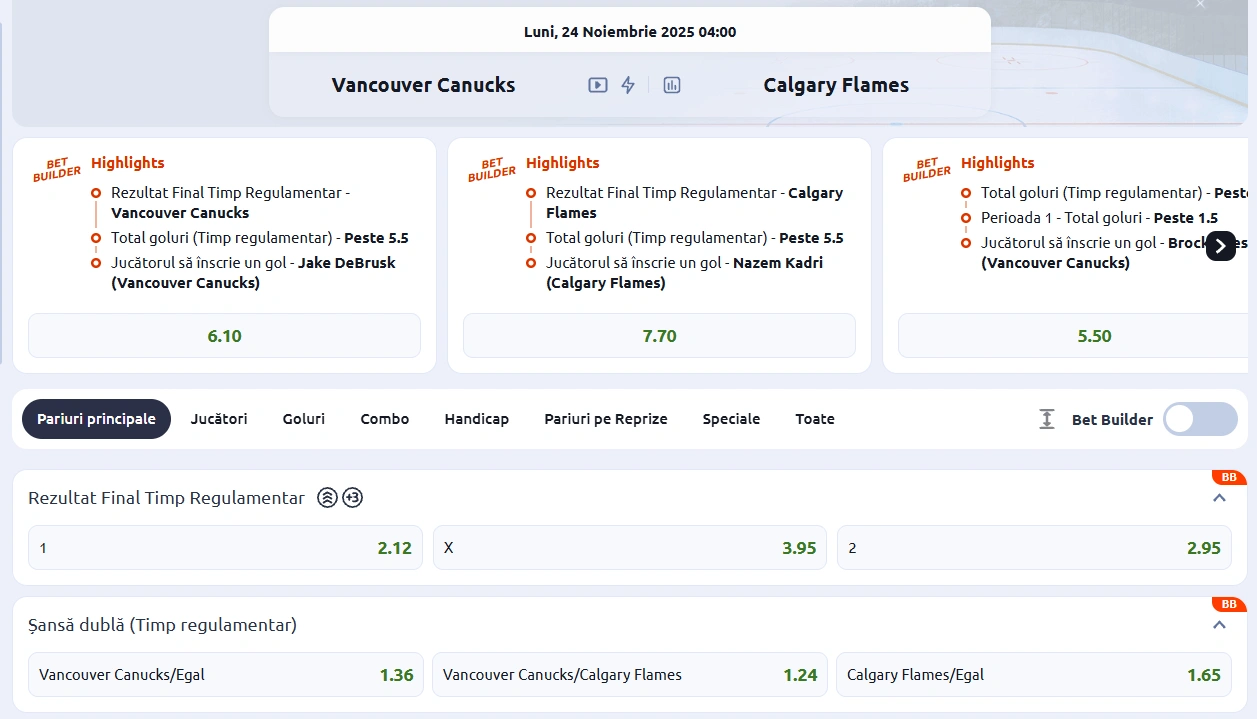Select the lightning live tracker icon
Viewport: 1257px width, 719px height.
click(x=627, y=85)
